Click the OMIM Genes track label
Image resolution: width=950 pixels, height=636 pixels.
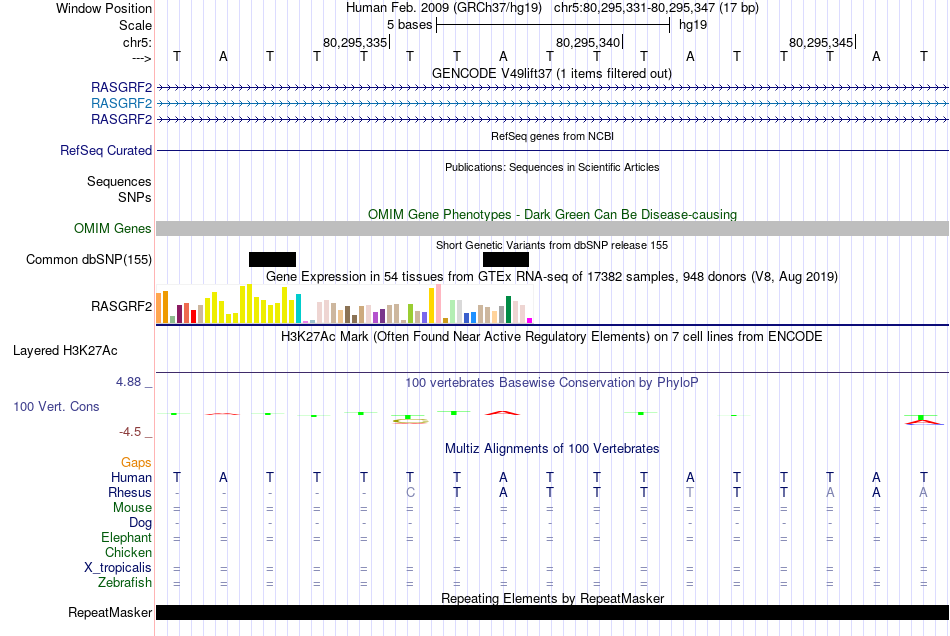(113, 228)
